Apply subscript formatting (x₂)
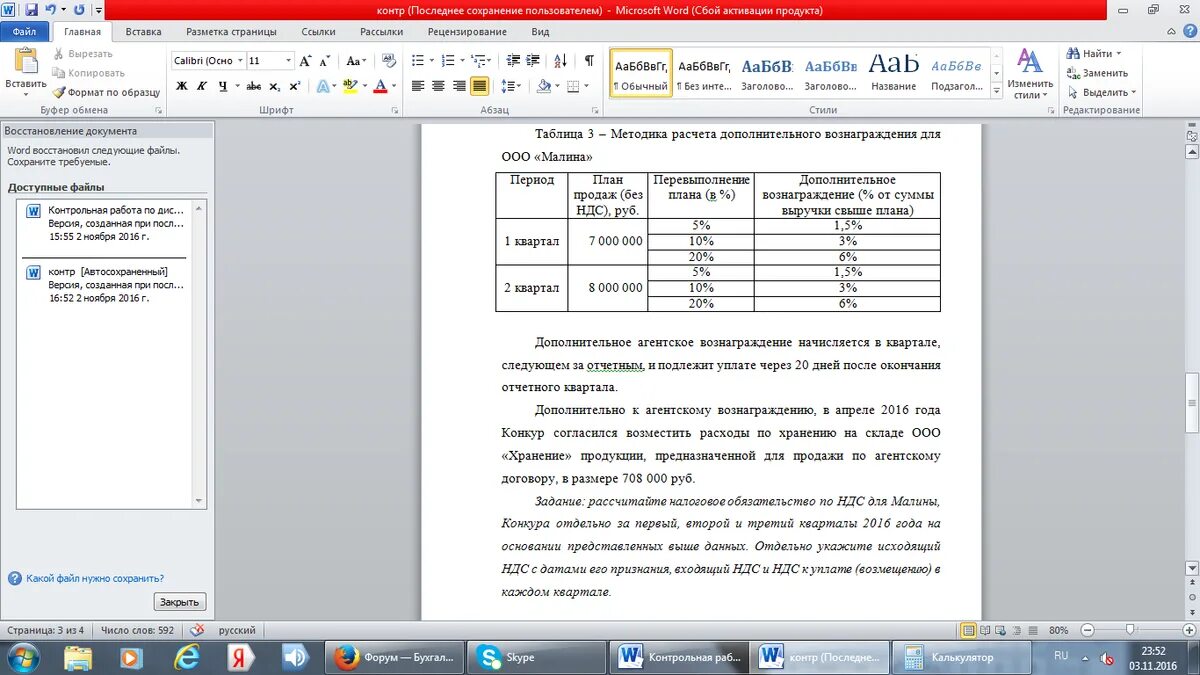The height and width of the screenshot is (675, 1200). pos(275,86)
